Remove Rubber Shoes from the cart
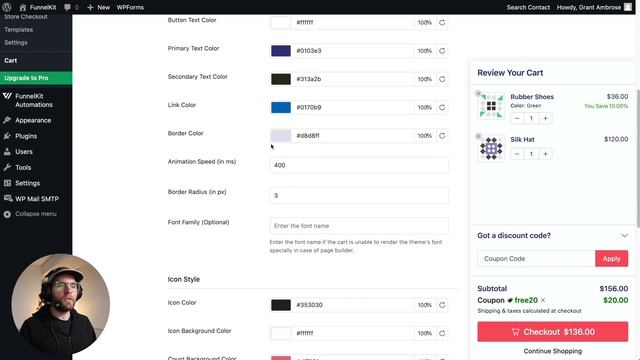Image resolution: width=640 pixels, height=360 pixels. click(x=478, y=93)
